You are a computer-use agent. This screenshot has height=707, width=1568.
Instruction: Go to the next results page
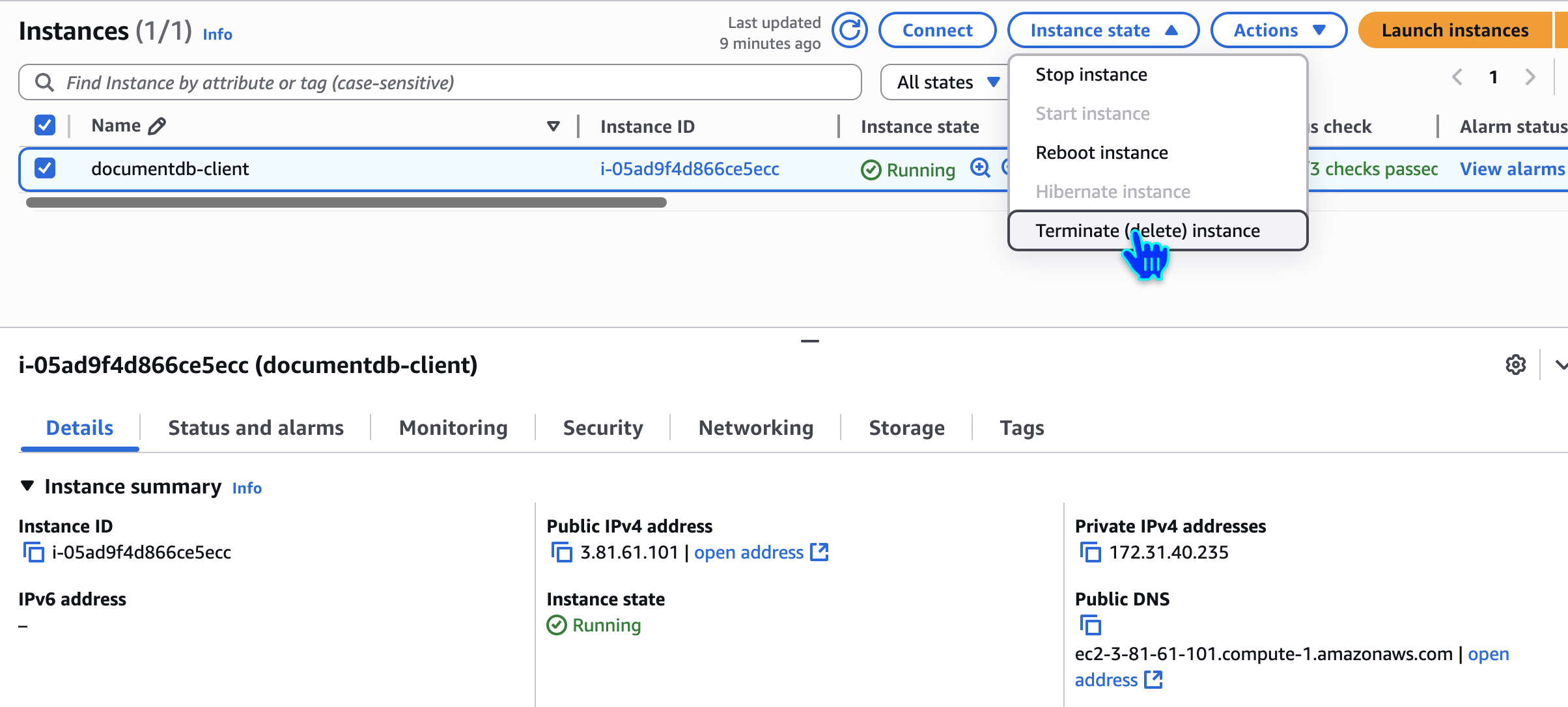coord(1530,77)
